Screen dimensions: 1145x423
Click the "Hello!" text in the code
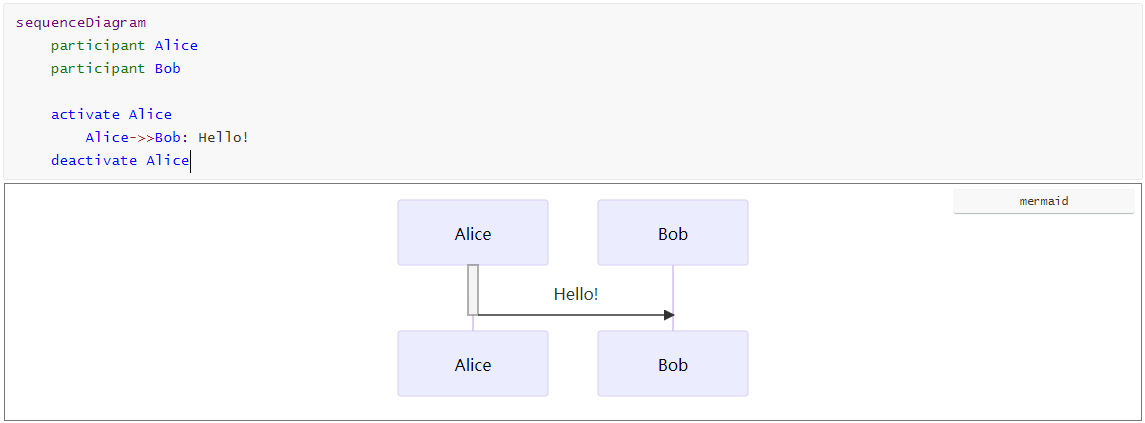pyautogui.click(x=223, y=137)
